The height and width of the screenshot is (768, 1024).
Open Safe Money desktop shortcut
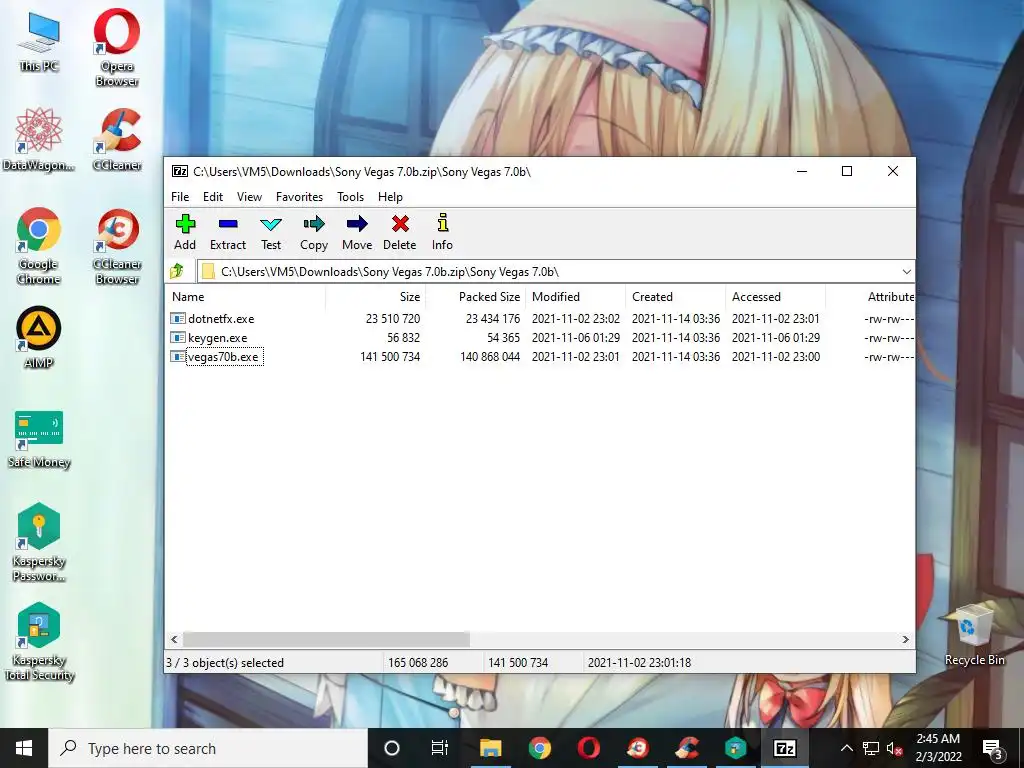coord(39,439)
